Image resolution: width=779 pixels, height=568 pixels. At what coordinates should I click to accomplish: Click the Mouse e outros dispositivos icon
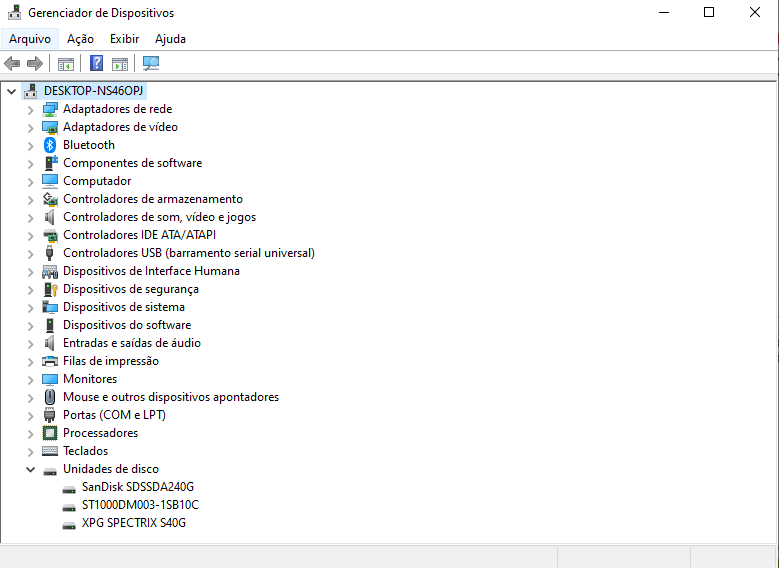pyautogui.click(x=49, y=397)
